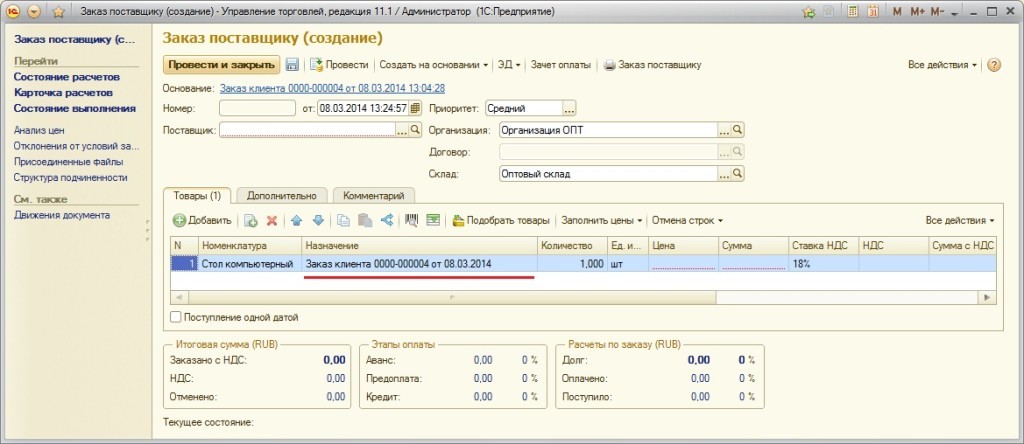Expand the Заполнить цены dropdown

pos(601,221)
